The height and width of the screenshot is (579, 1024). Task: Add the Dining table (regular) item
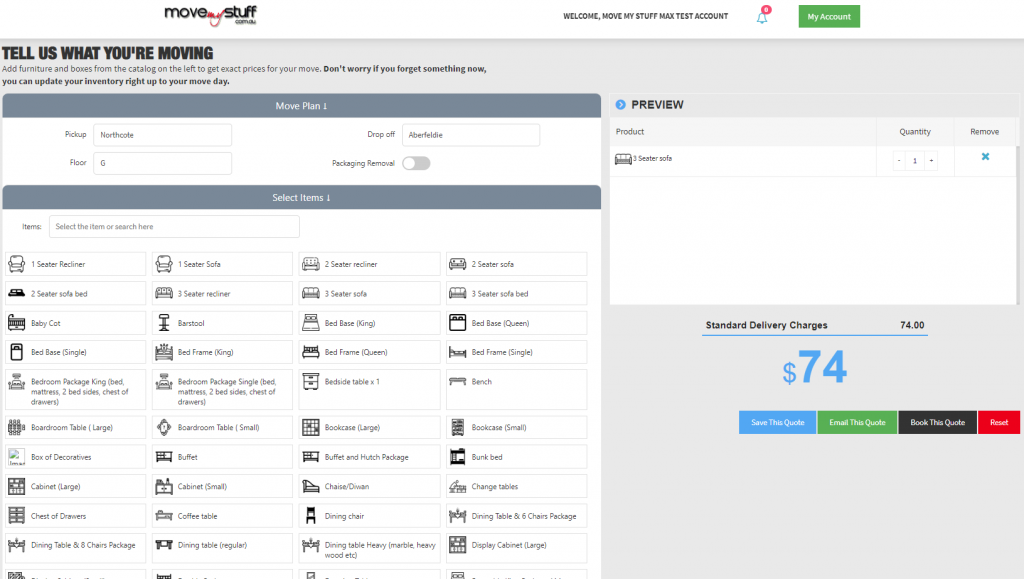[223, 548]
